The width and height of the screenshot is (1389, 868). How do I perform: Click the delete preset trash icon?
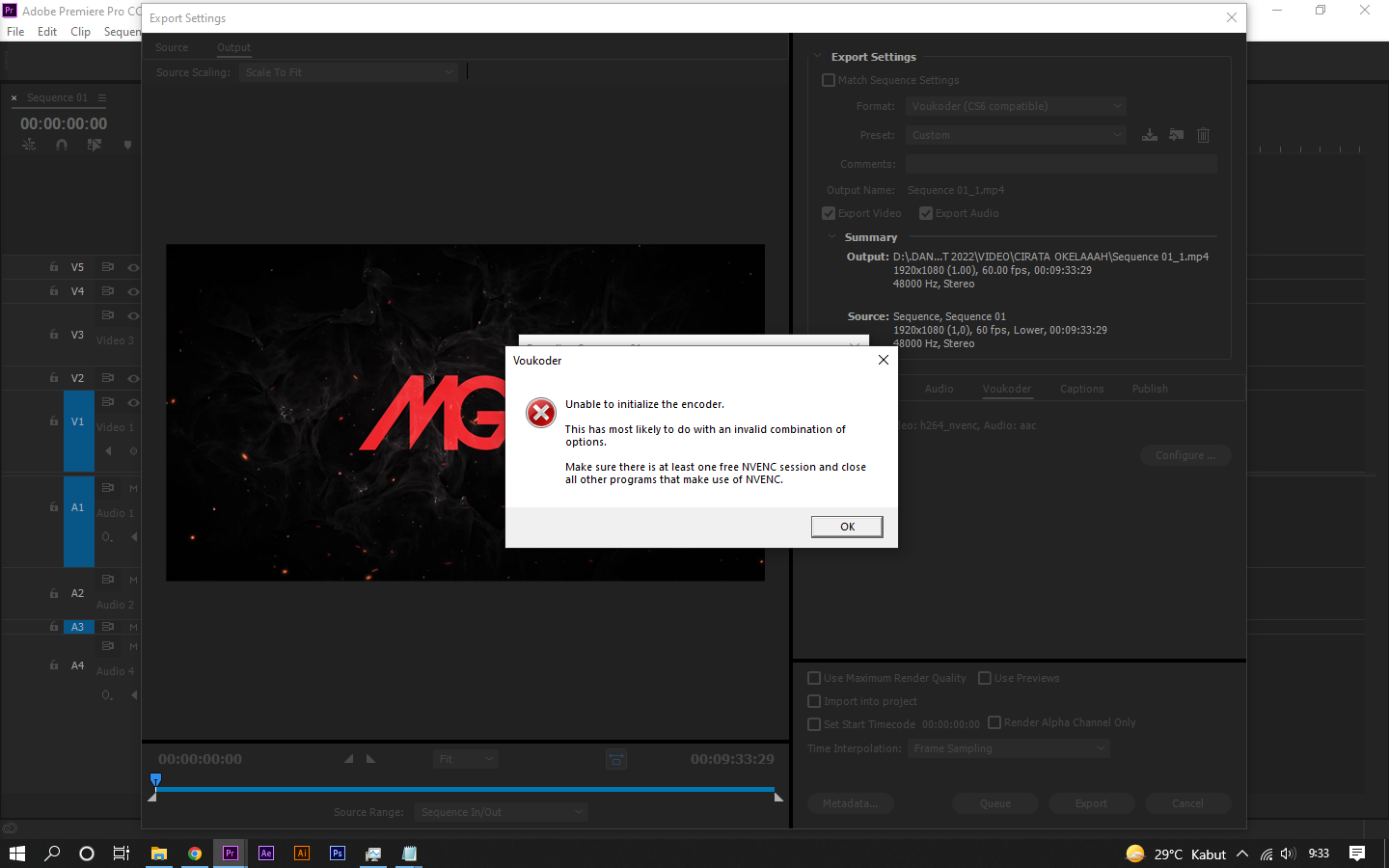[1203, 135]
